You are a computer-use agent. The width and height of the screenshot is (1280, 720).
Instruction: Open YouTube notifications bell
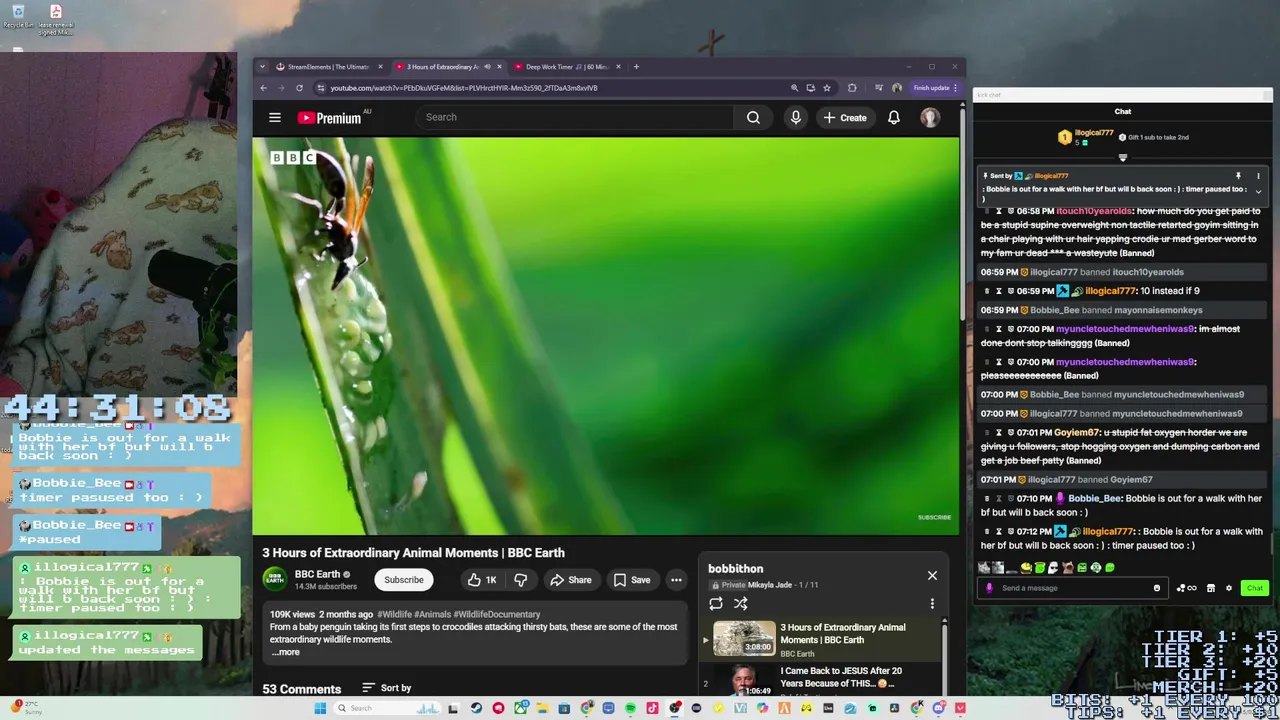pyautogui.click(x=894, y=117)
